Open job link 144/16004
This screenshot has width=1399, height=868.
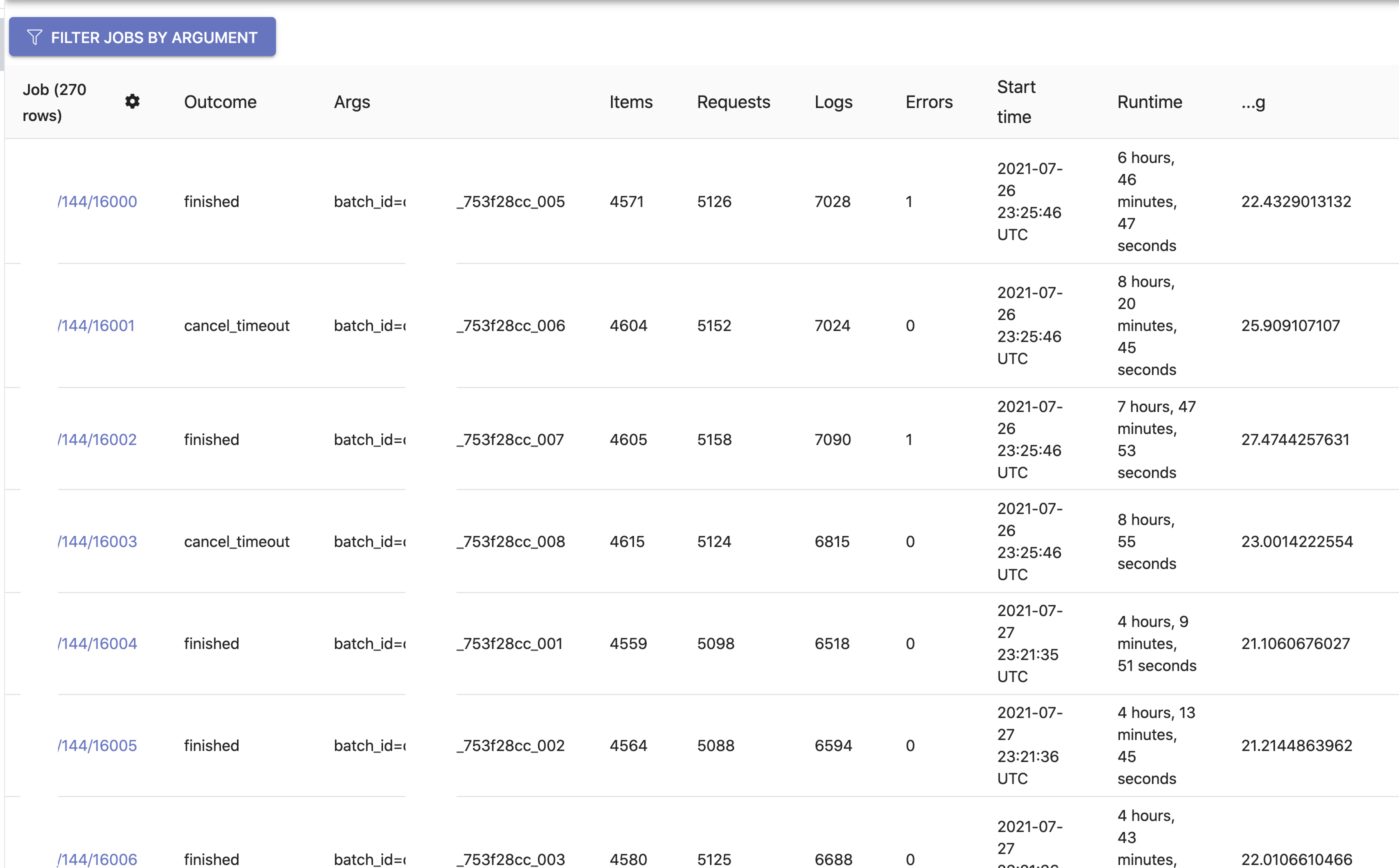(98, 643)
